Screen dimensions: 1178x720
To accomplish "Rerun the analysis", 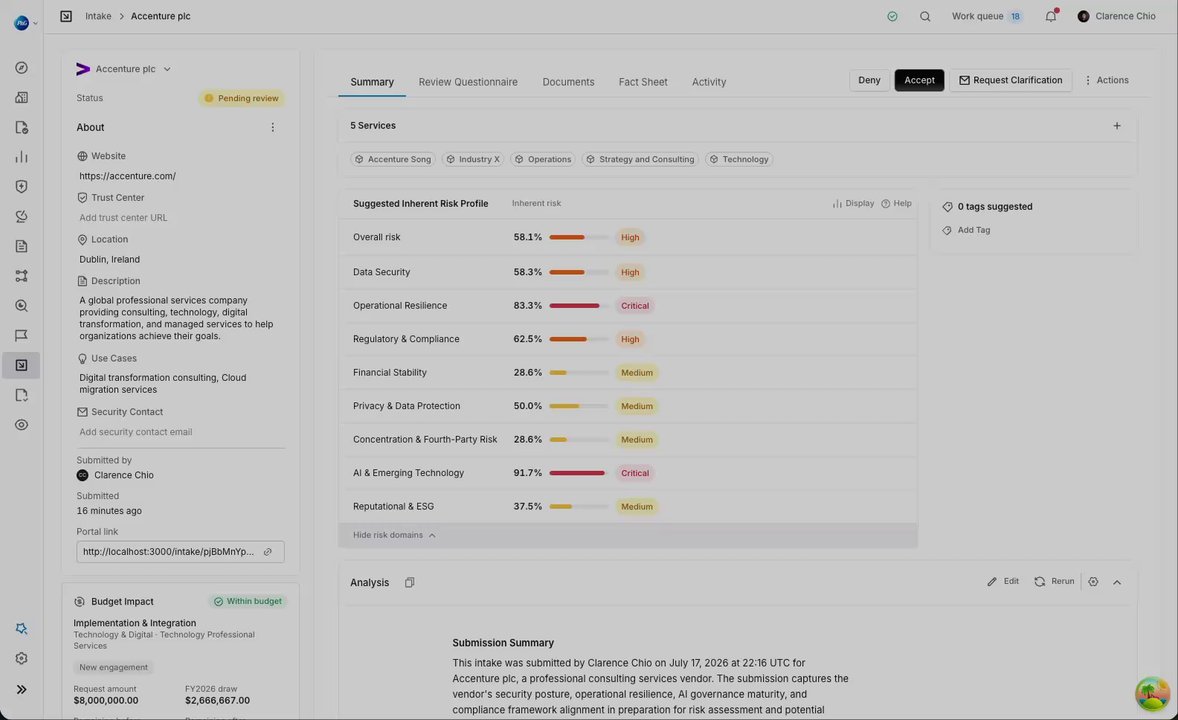I will 1054,582.
